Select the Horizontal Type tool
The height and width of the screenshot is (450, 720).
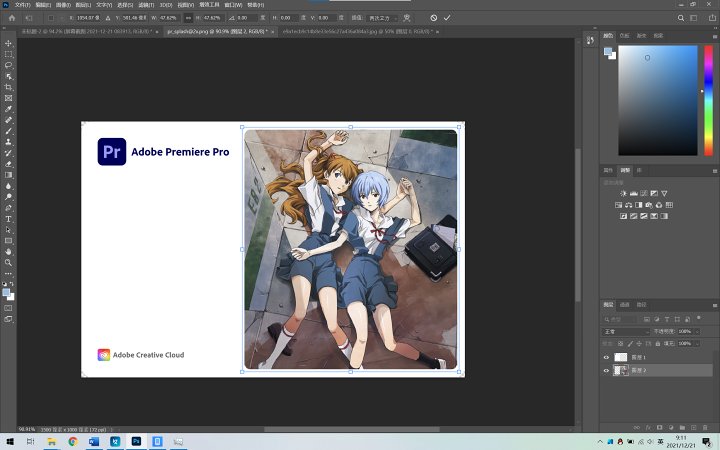[x=8, y=219]
